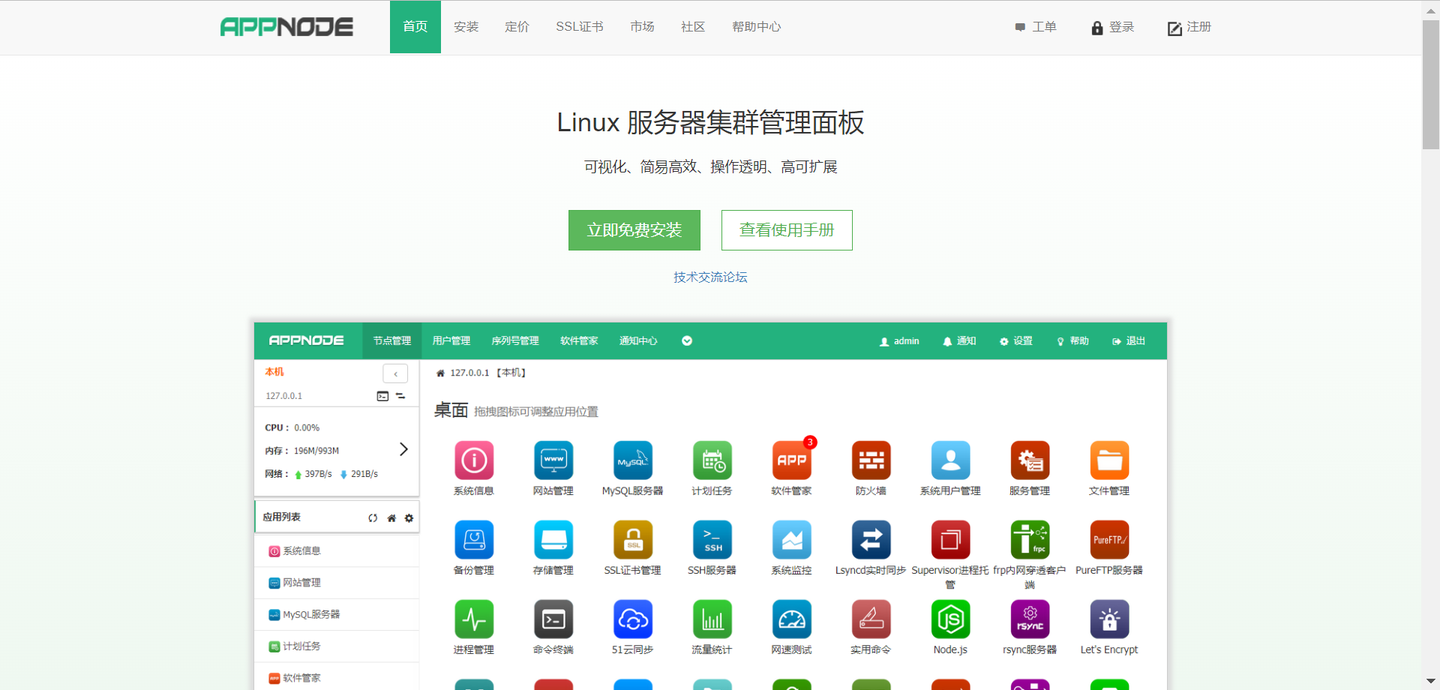
Task: Open the 计划任务 desktop icon
Action: click(712, 461)
